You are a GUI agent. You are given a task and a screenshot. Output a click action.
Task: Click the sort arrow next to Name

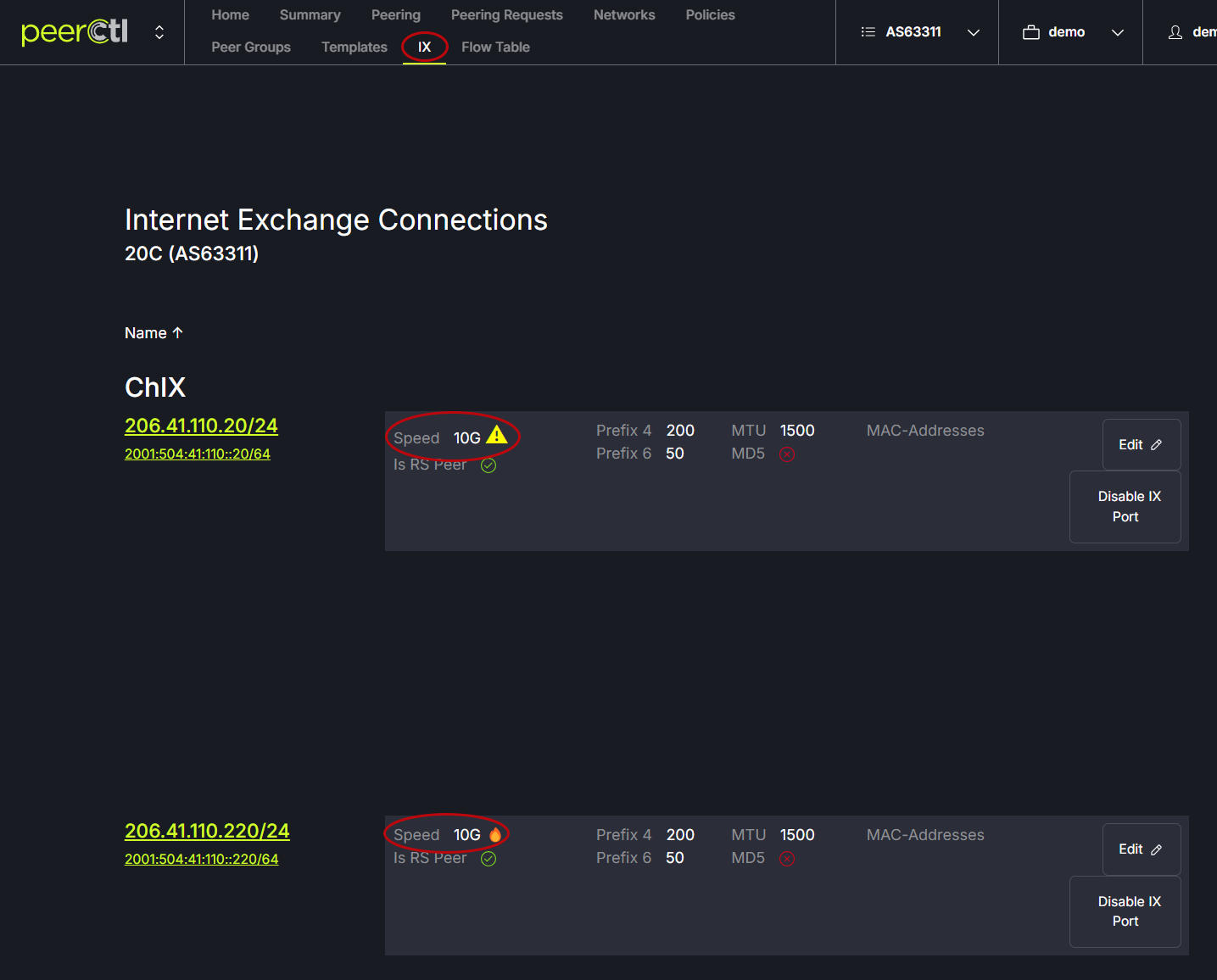pyautogui.click(x=177, y=333)
